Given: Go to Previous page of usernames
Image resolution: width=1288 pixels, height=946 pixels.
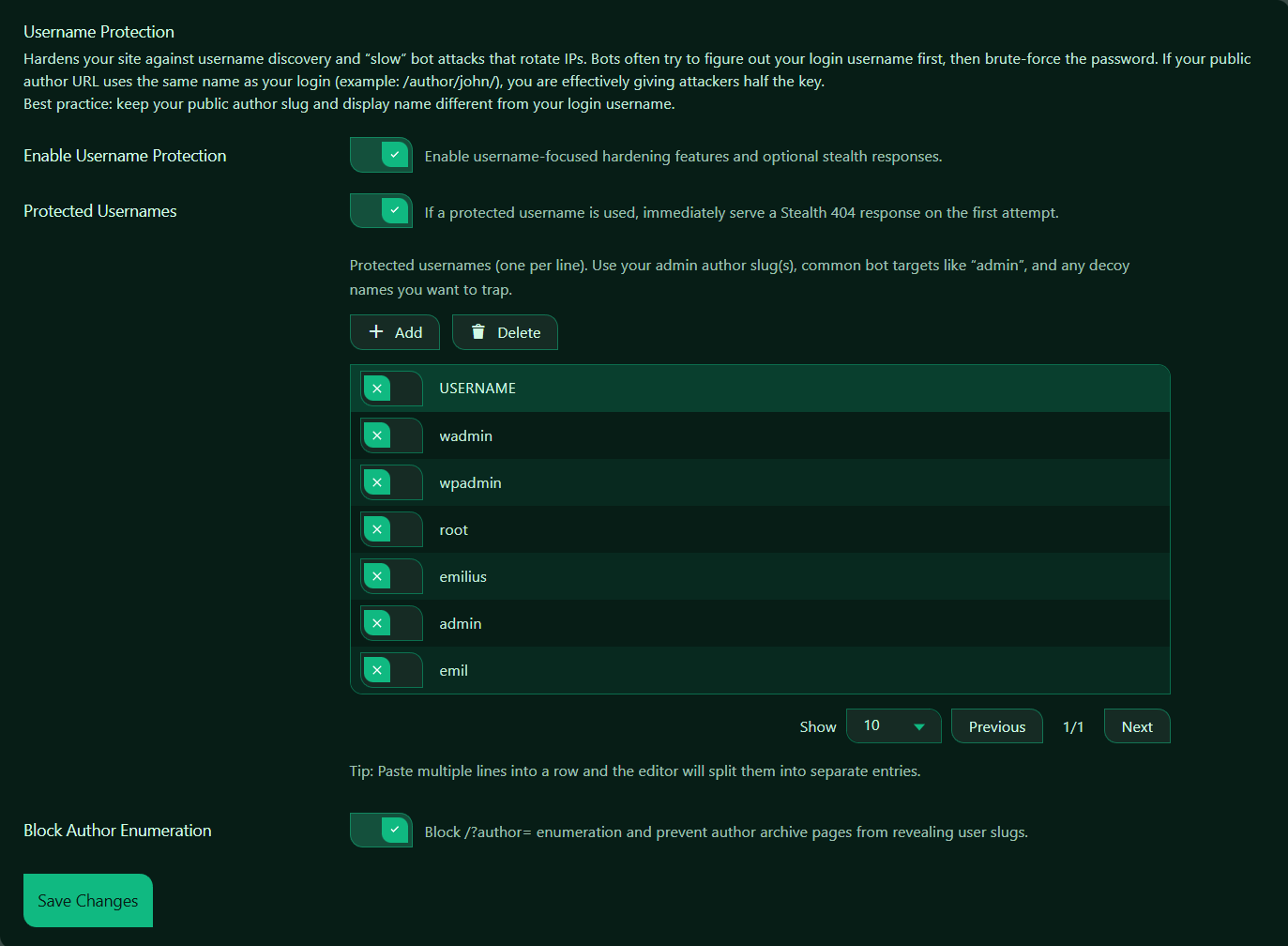Looking at the screenshot, I should click(996, 726).
